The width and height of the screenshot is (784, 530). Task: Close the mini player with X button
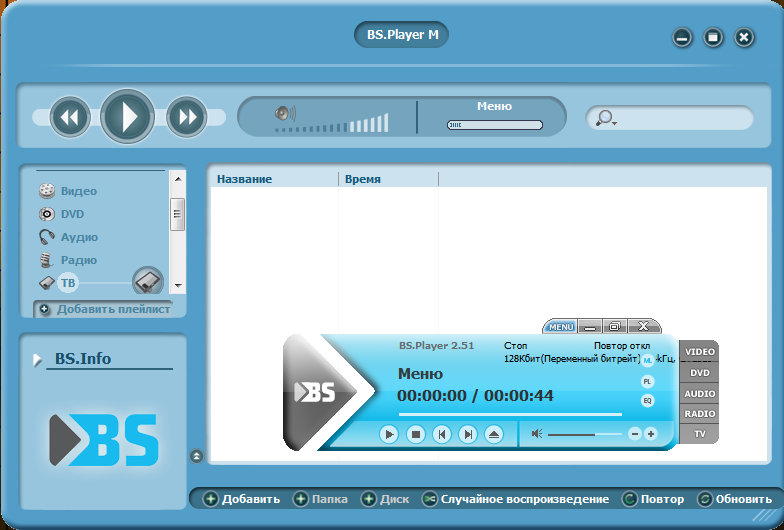coord(644,326)
